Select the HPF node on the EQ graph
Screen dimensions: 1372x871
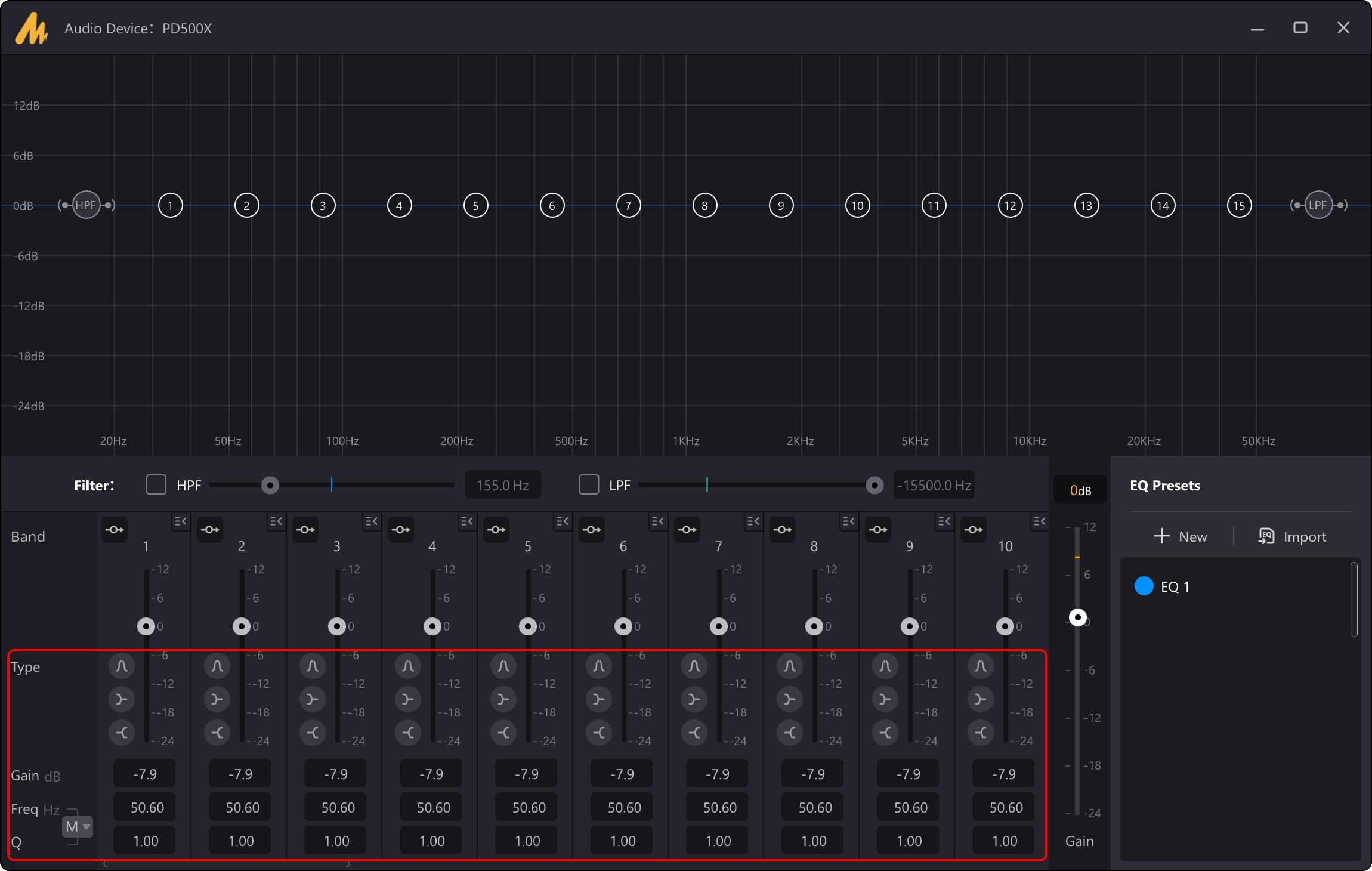86,205
